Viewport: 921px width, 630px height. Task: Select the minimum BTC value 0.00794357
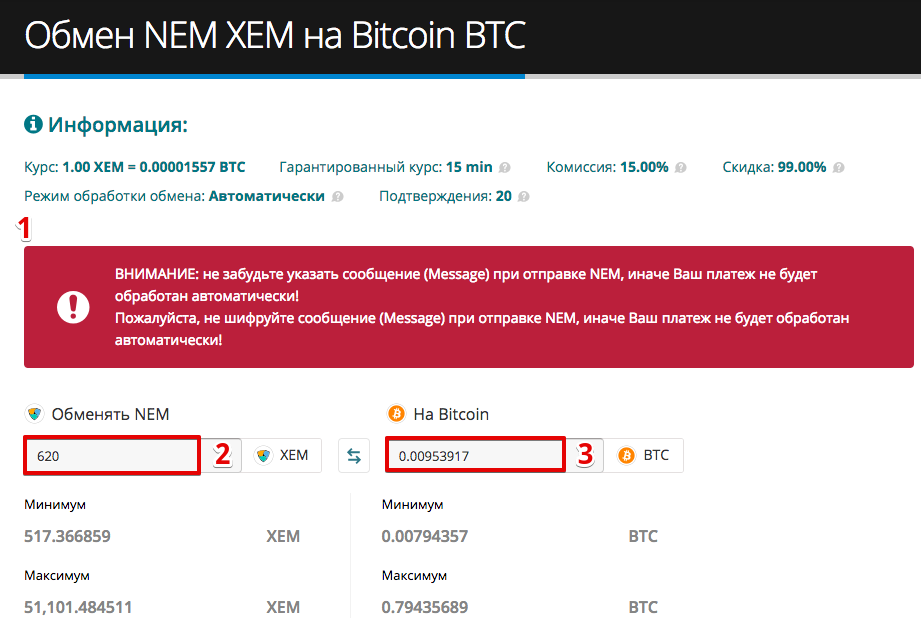(x=425, y=537)
